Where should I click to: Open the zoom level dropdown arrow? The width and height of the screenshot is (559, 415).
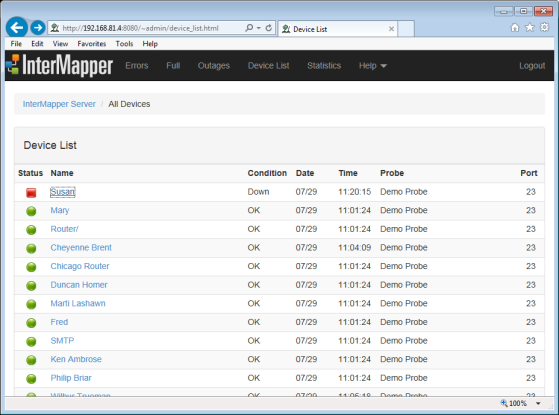point(538,403)
